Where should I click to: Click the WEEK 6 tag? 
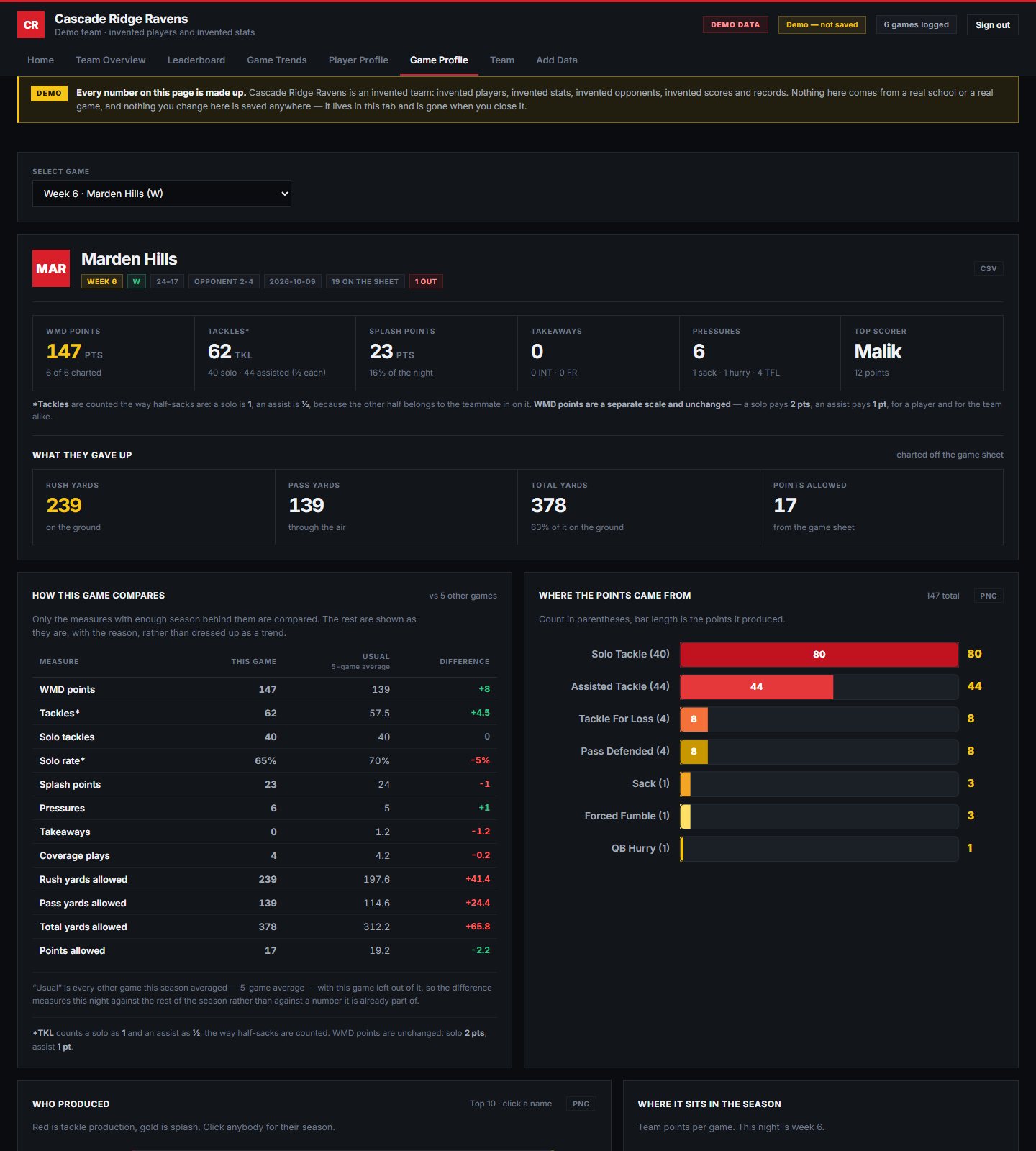tap(102, 281)
